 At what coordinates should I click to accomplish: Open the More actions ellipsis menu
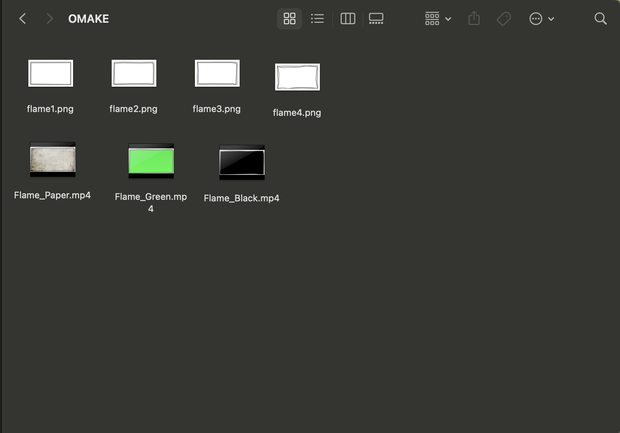pos(541,19)
